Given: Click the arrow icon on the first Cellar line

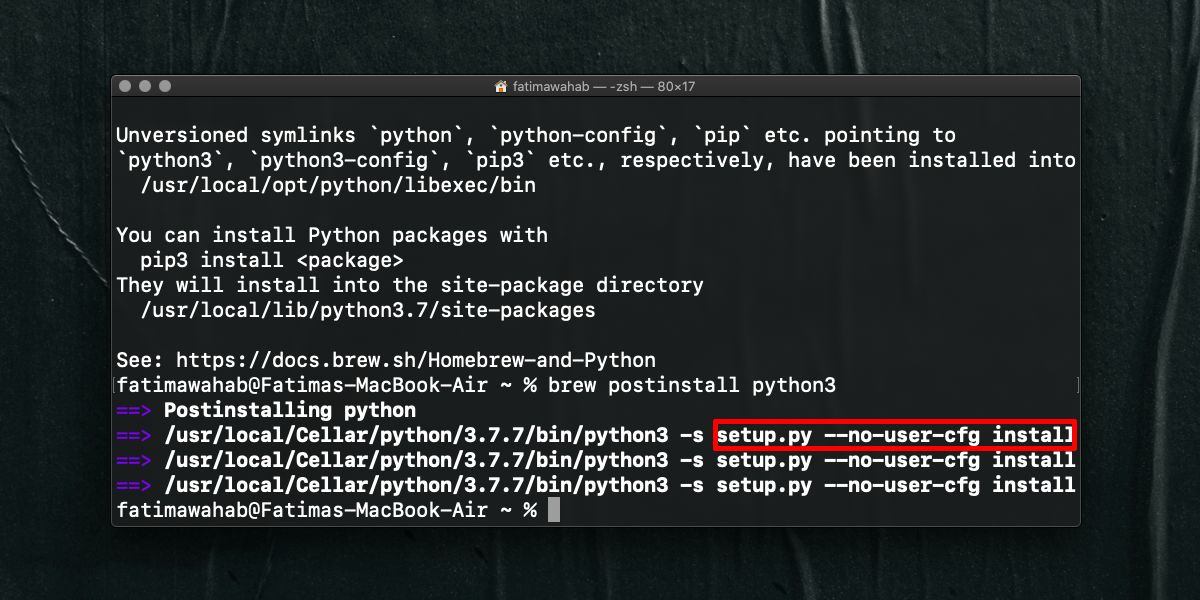Looking at the screenshot, I should [131, 435].
